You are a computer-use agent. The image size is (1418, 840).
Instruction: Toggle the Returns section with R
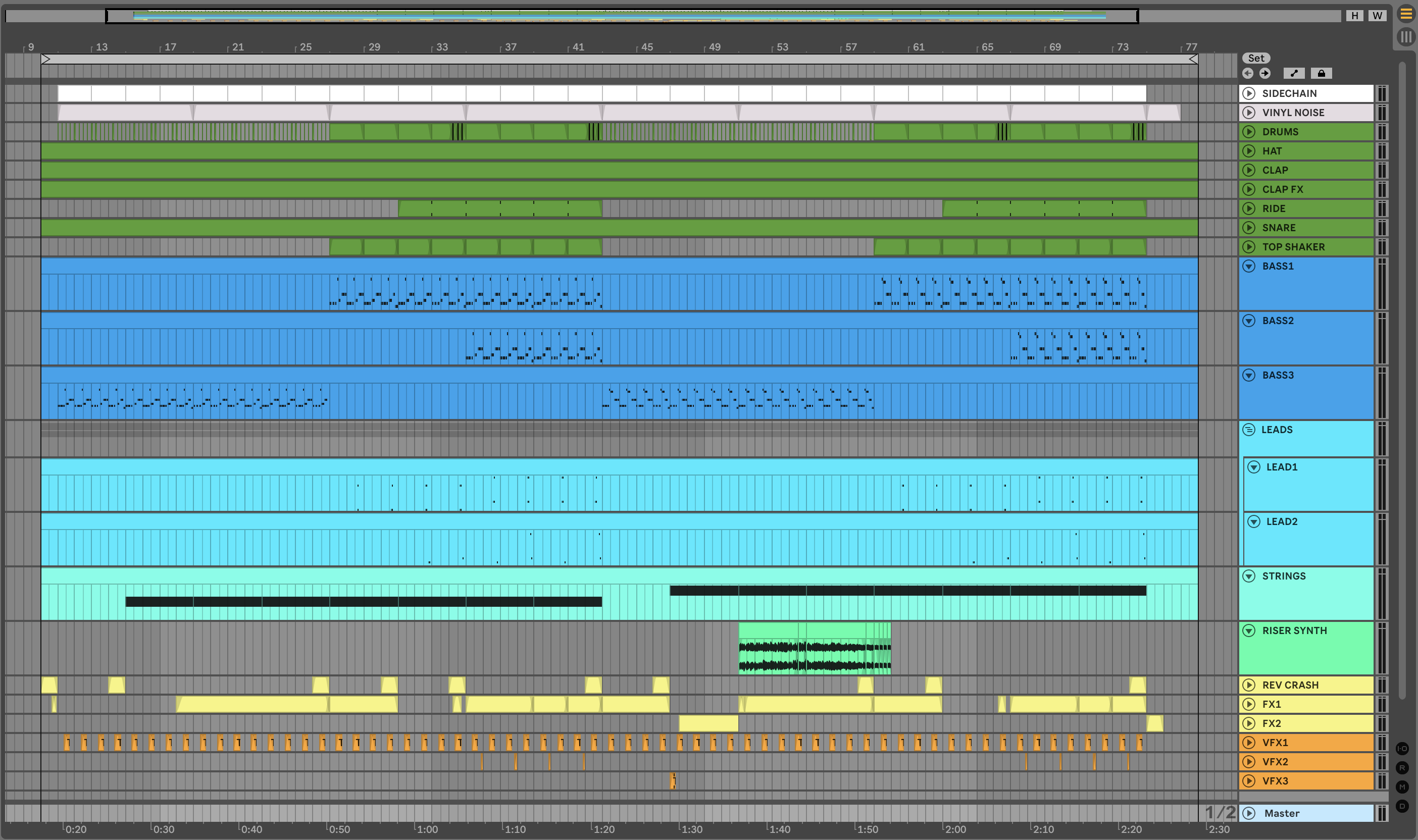(1402, 768)
